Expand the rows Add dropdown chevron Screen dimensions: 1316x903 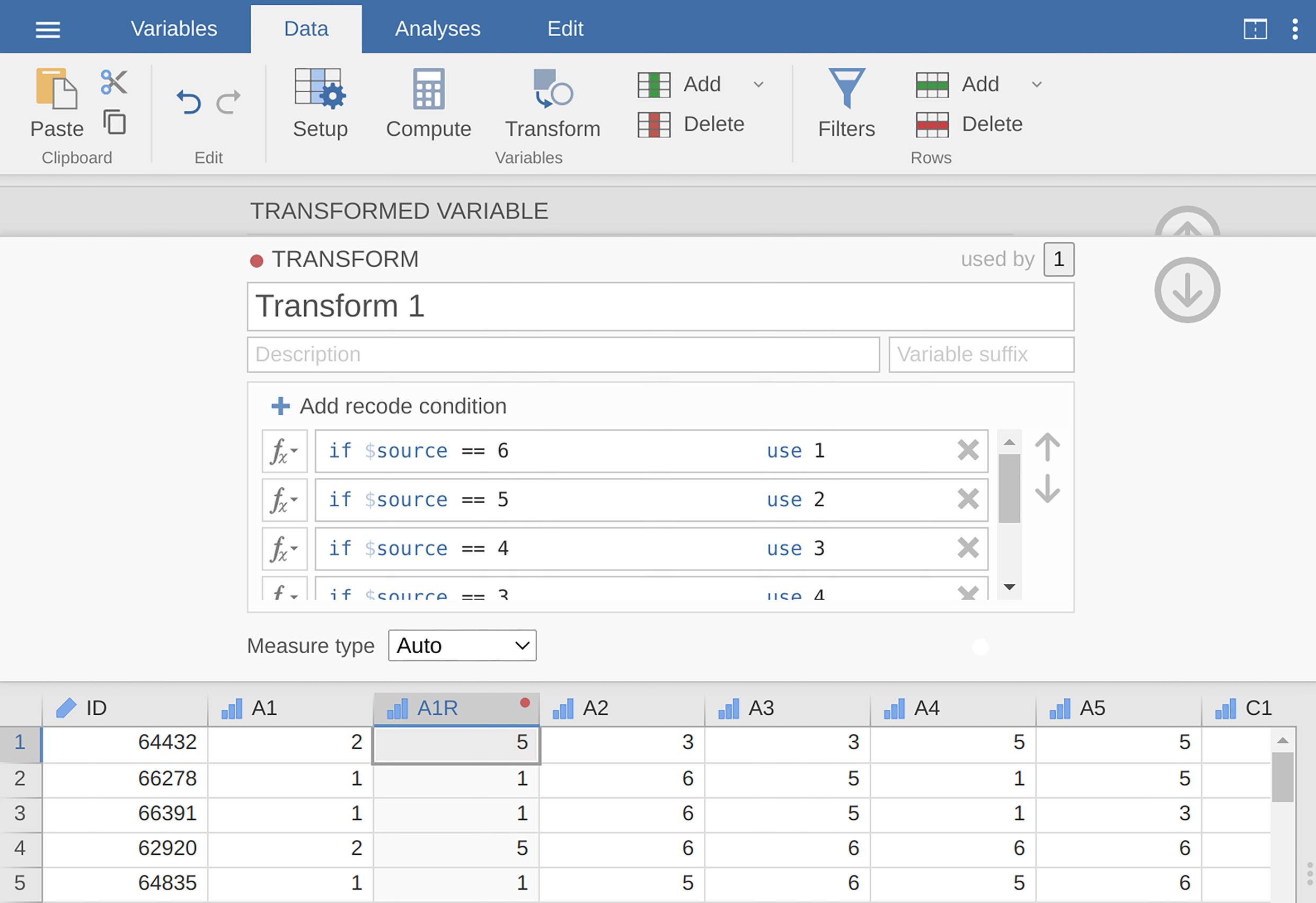(x=1036, y=84)
